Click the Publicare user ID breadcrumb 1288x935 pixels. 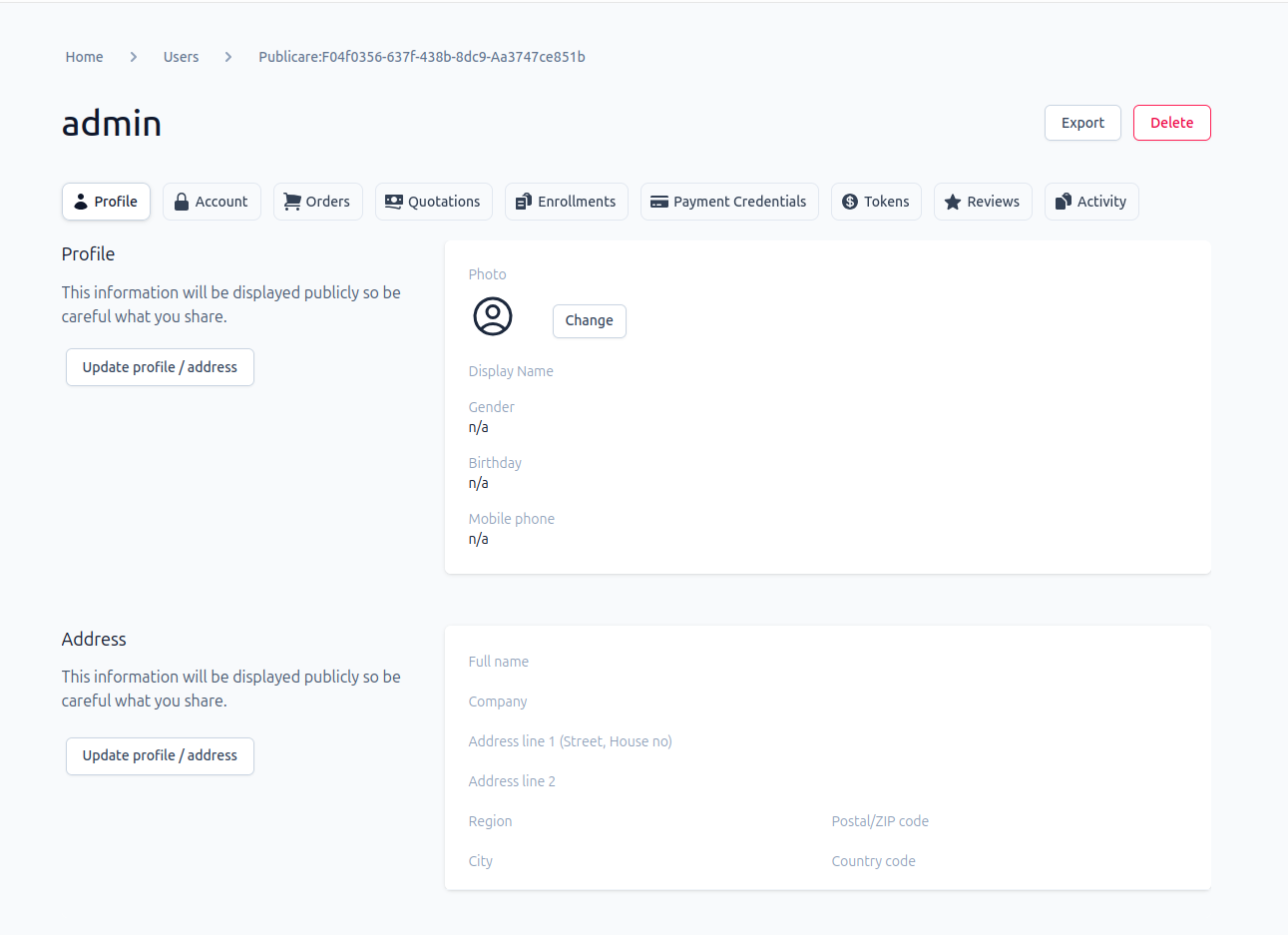point(422,57)
